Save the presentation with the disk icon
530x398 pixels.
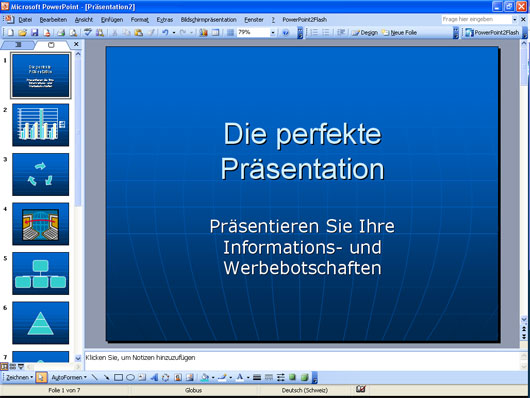[x=34, y=33]
